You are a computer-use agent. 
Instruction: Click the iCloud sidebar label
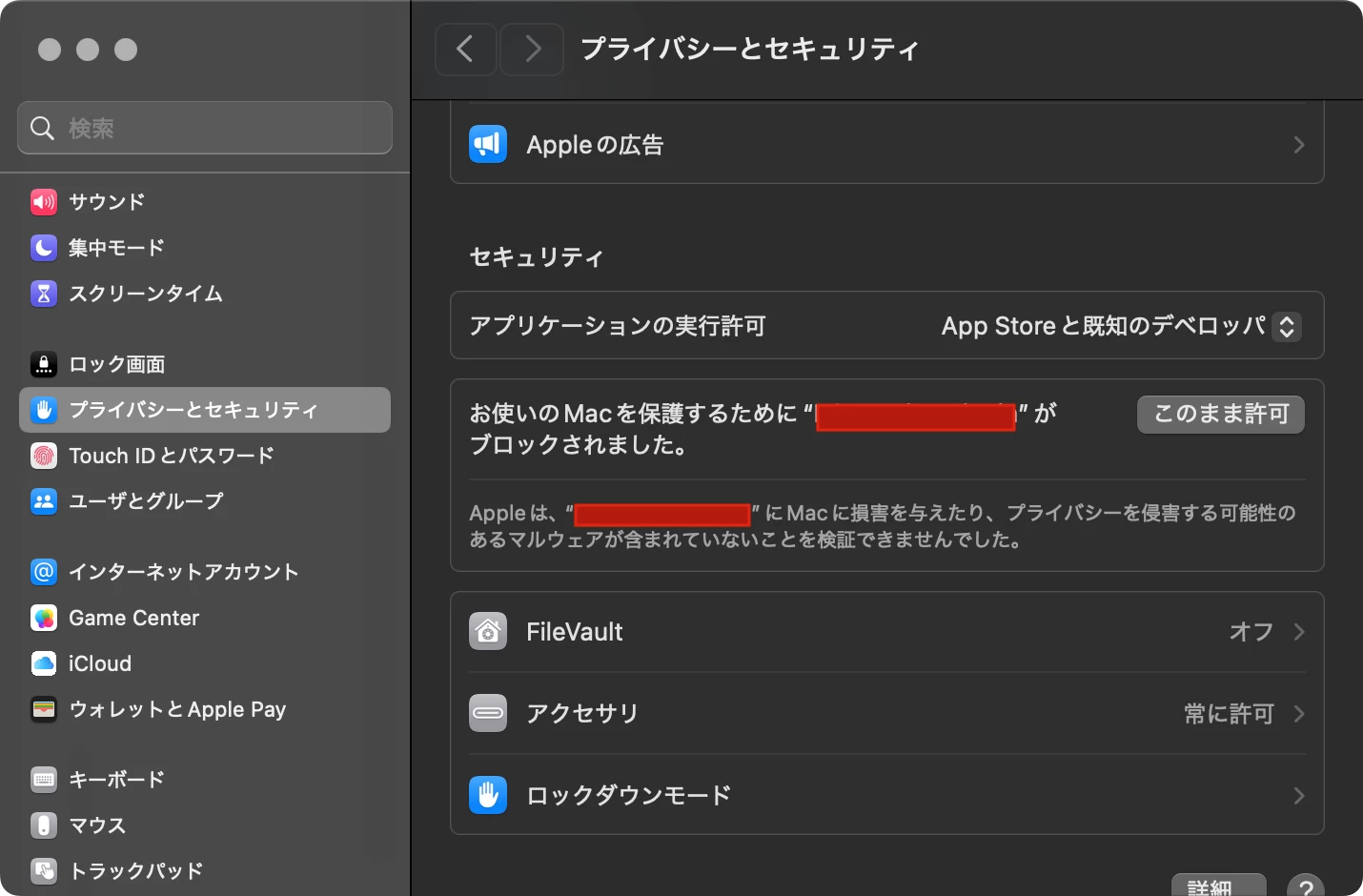[100, 663]
